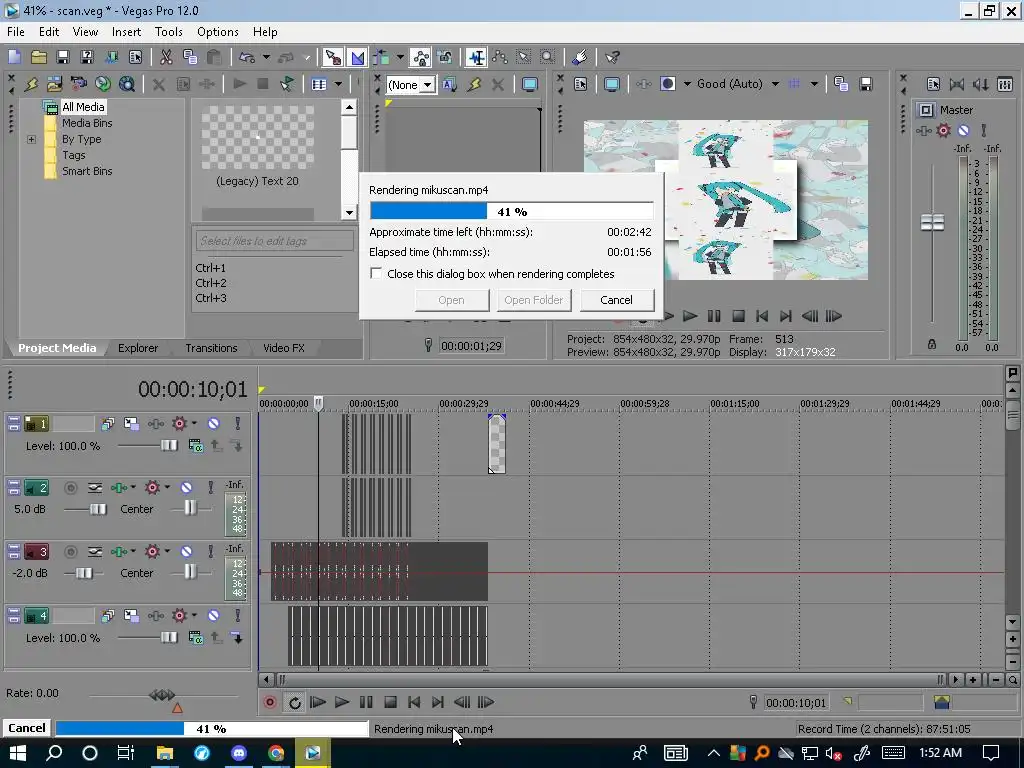
Task: Click the Record button in timeline transport
Action: [270, 702]
